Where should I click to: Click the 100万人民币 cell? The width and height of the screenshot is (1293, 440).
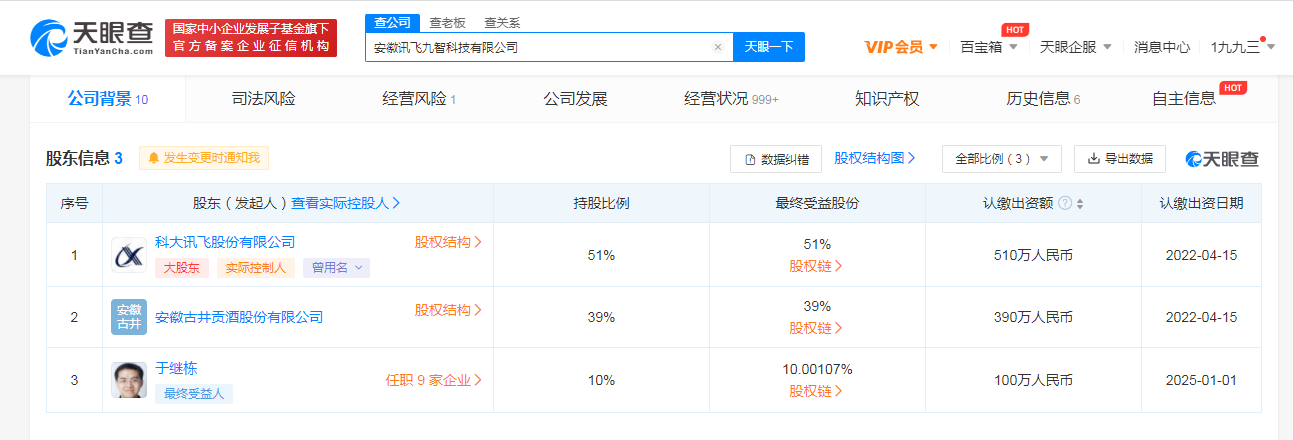pos(1033,380)
